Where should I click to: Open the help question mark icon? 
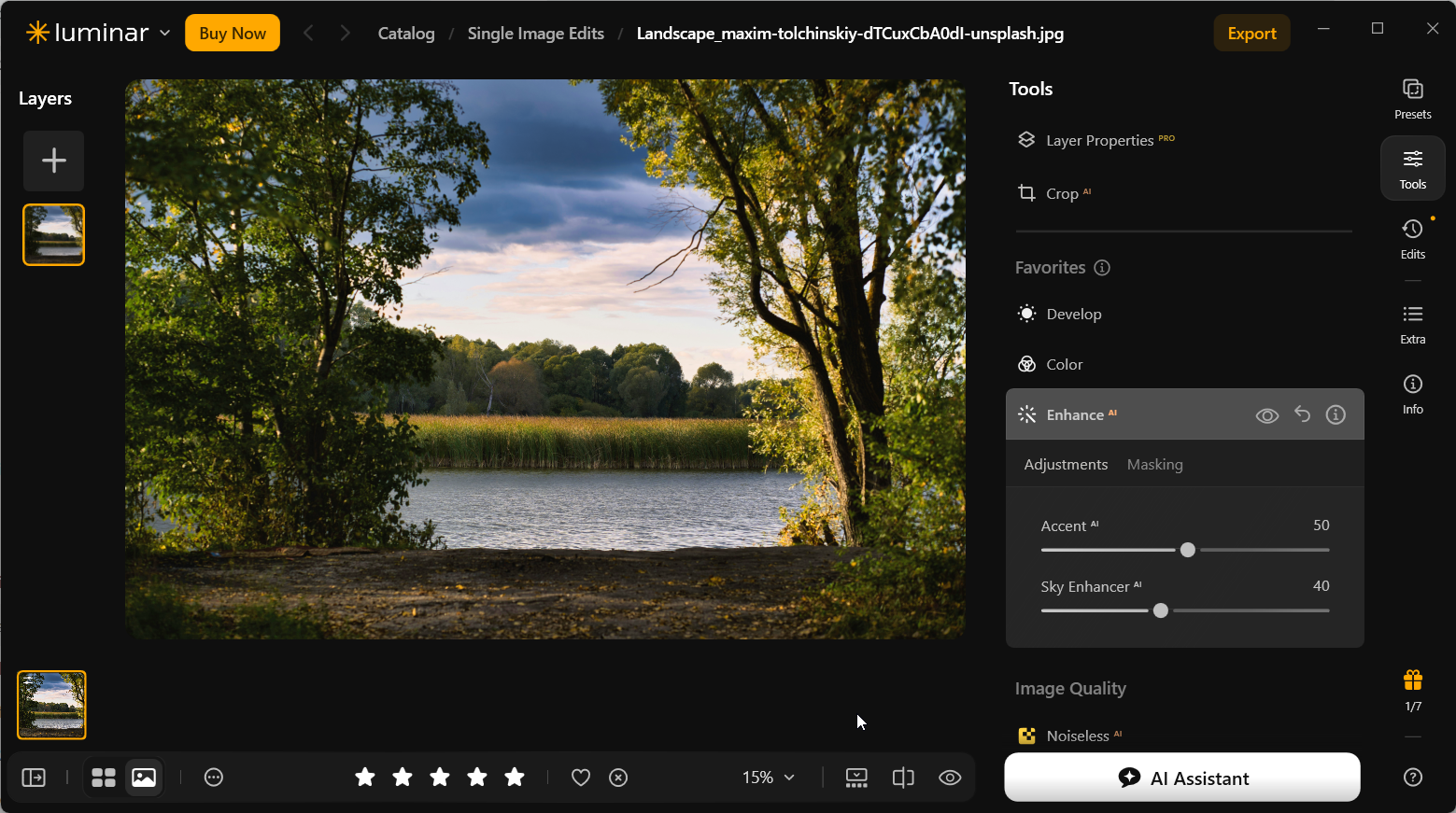1412,777
